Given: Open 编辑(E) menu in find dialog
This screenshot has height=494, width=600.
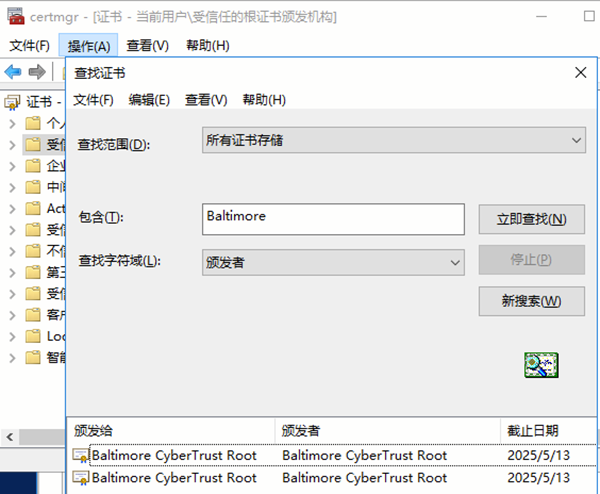Looking at the screenshot, I should pyautogui.click(x=149, y=100).
